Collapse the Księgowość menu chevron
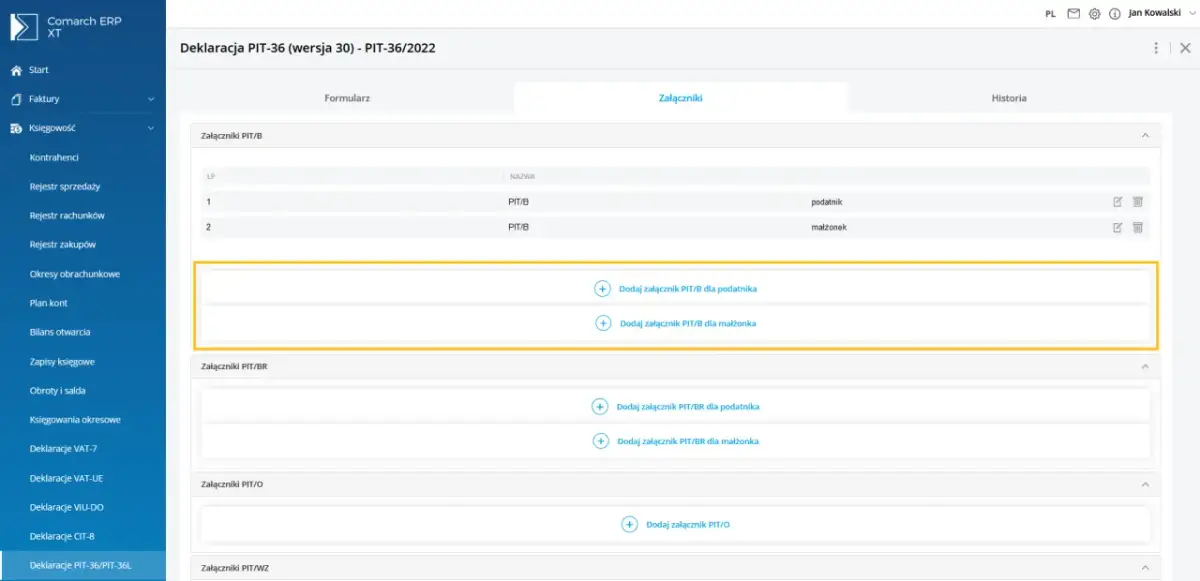 tap(151, 128)
